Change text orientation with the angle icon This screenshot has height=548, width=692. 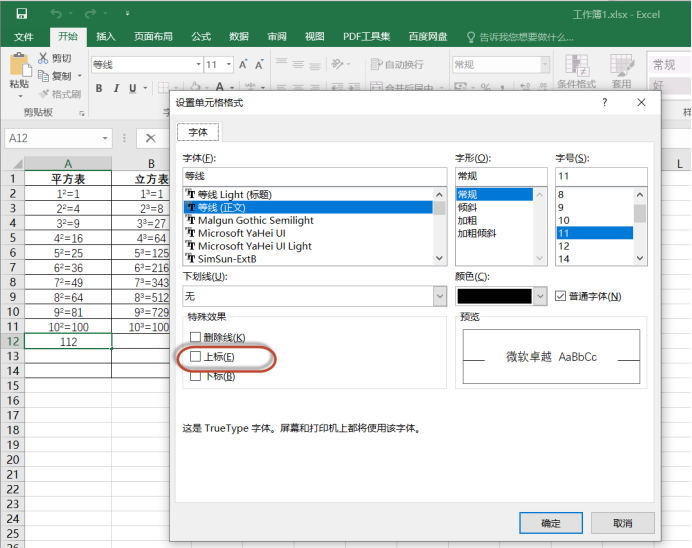point(337,64)
